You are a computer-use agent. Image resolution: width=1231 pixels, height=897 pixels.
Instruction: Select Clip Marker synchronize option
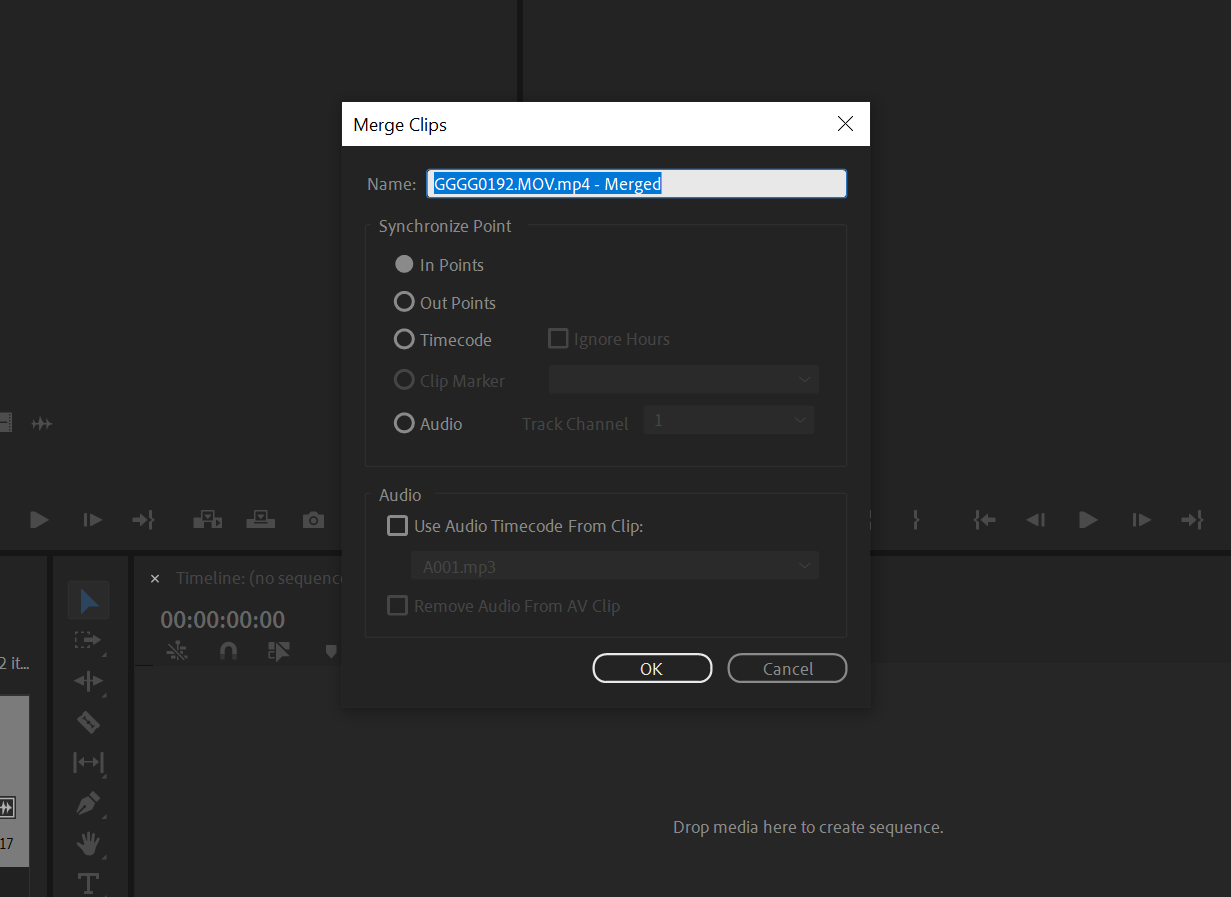click(404, 380)
